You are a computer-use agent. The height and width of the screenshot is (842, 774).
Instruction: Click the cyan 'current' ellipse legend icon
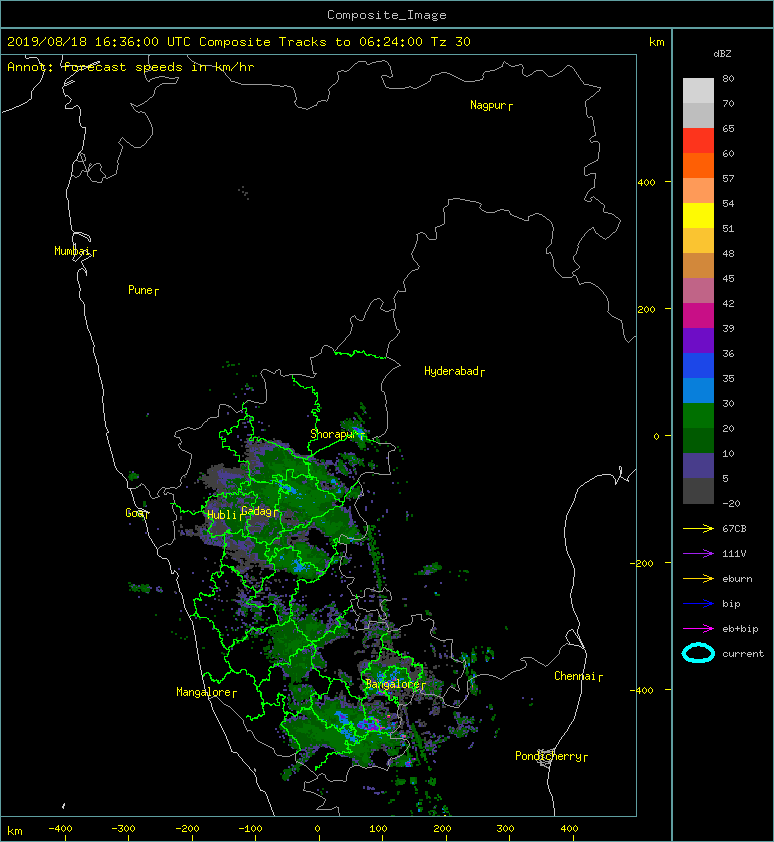(x=698, y=654)
